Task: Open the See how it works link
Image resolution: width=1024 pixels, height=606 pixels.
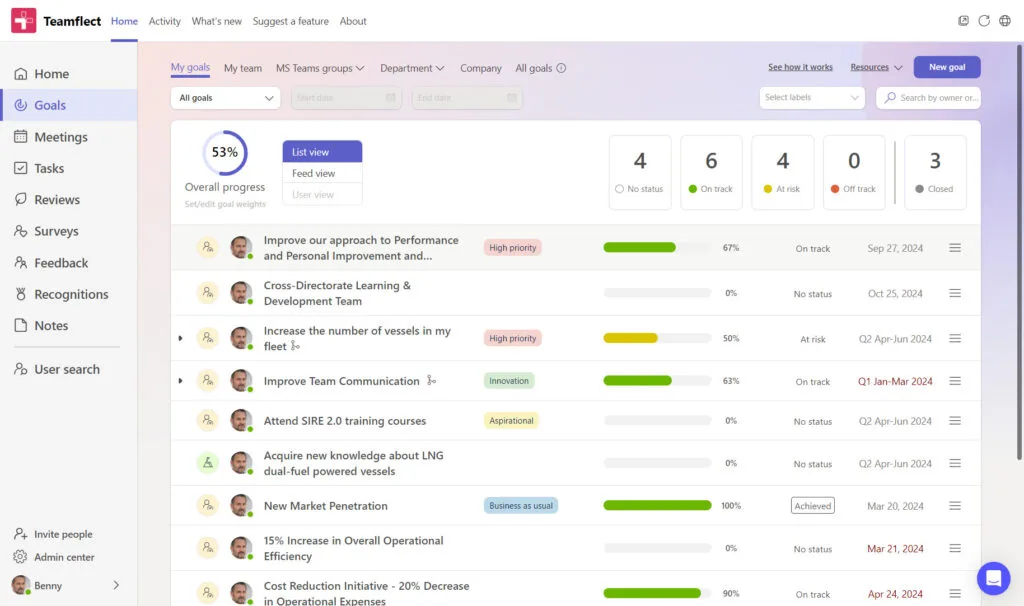Action: (x=800, y=68)
